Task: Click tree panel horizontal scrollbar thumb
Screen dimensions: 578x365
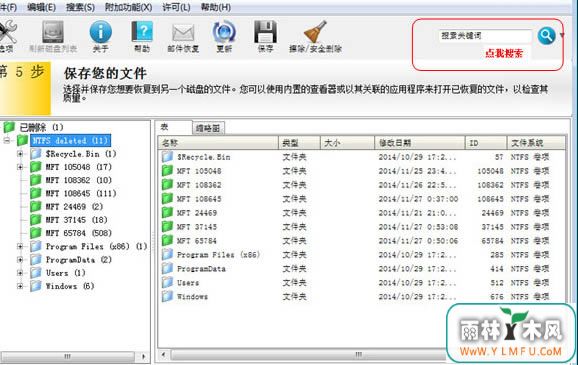Action: click(68, 357)
